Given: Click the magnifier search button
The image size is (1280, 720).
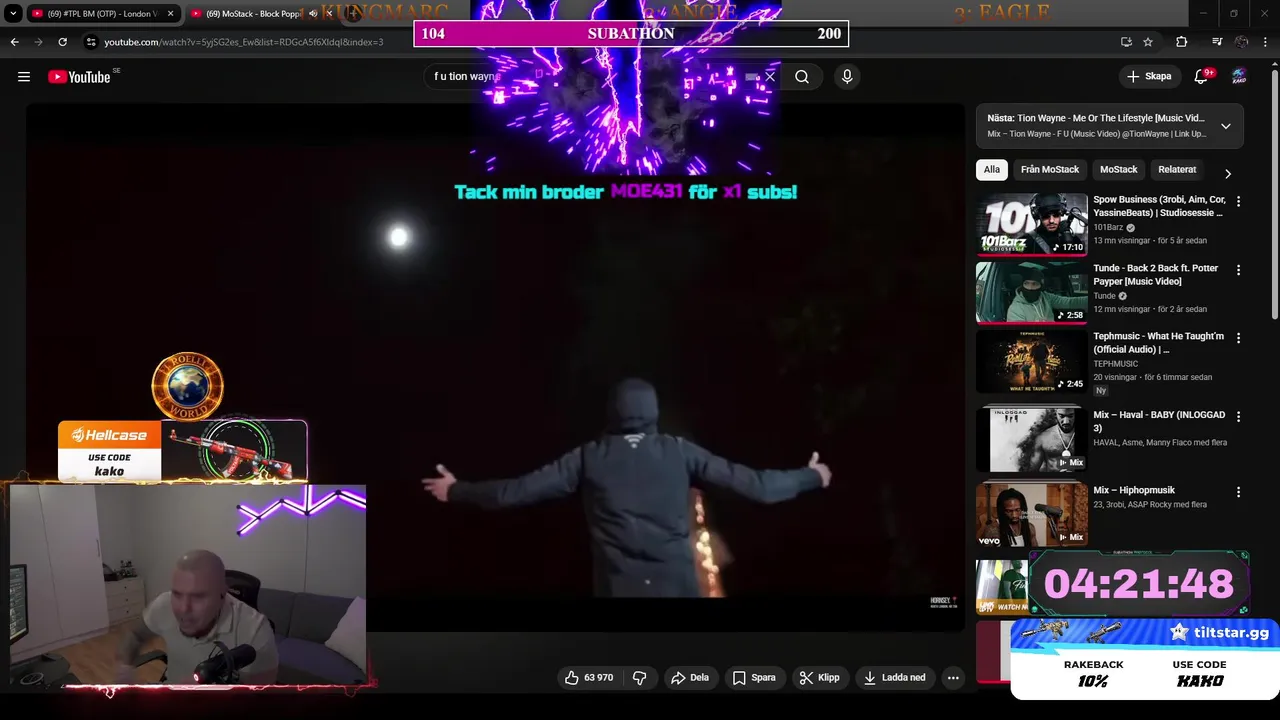Looking at the screenshot, I should click(x=802, y=77).
